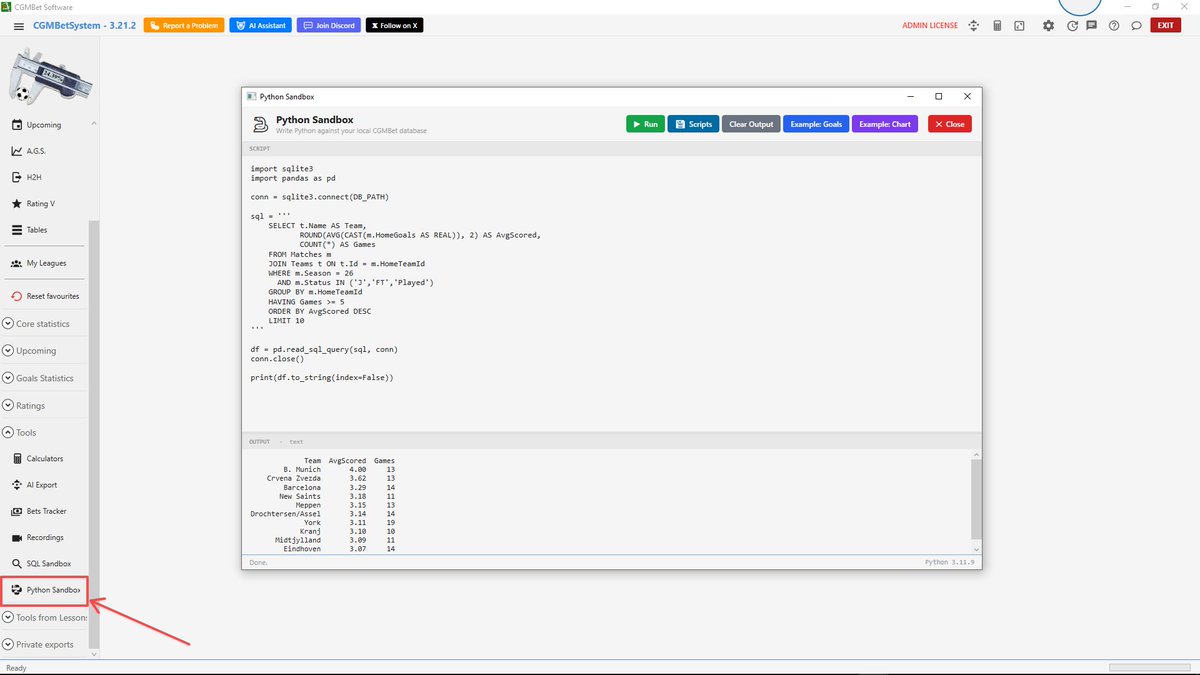1200x675 pixels.
Task: Click Clear Output button
Action: tap(751, 124)
